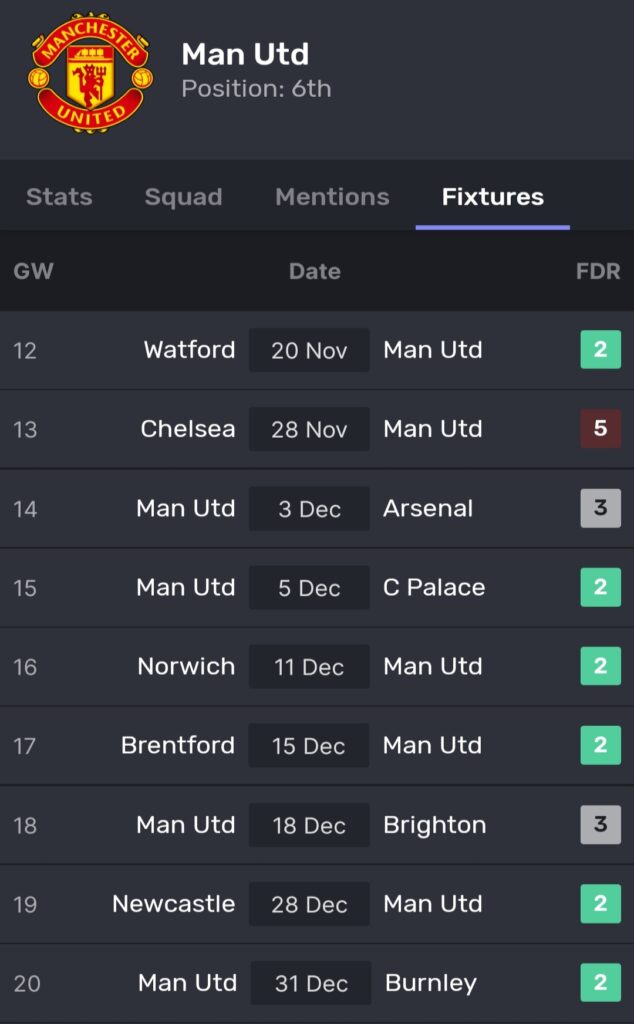The height and width of the screenshot is (1024, 634).
Task: Click the Burnley opponent name
Action: pyautogui.click(x=431, y=983)
